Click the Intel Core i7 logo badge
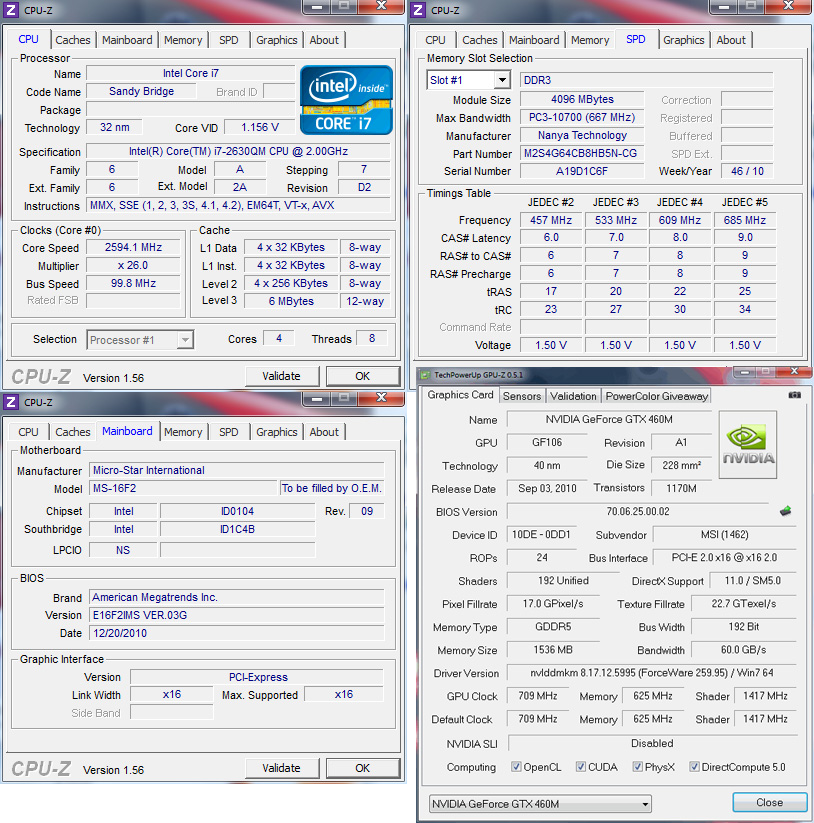Image resolution: width=814 pixels, height=823 pixels. pos(346,100)
